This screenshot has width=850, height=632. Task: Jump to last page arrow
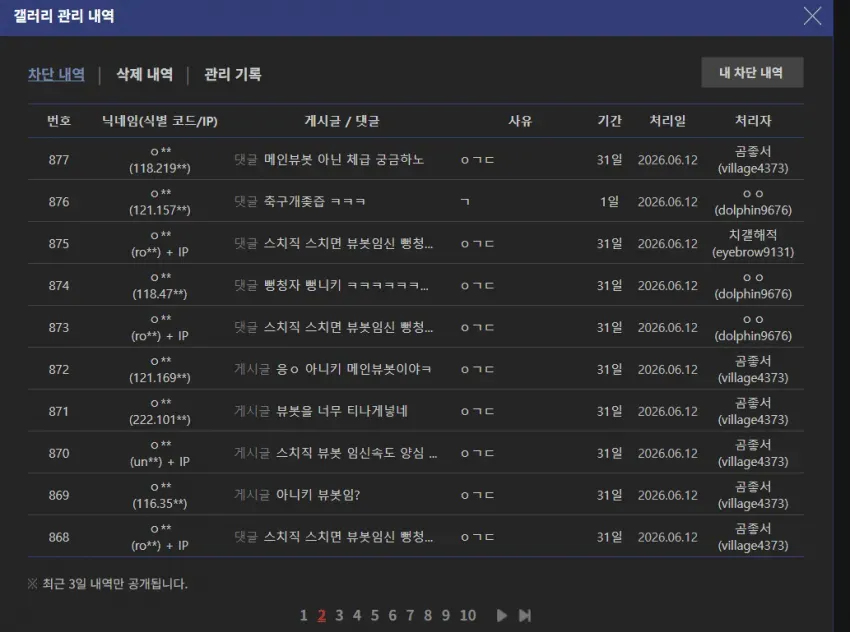click(x=525, y=615)
